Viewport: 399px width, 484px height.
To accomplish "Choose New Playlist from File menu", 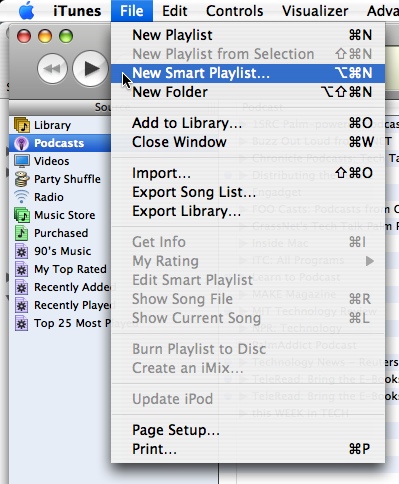I will (x=248, y=35).
